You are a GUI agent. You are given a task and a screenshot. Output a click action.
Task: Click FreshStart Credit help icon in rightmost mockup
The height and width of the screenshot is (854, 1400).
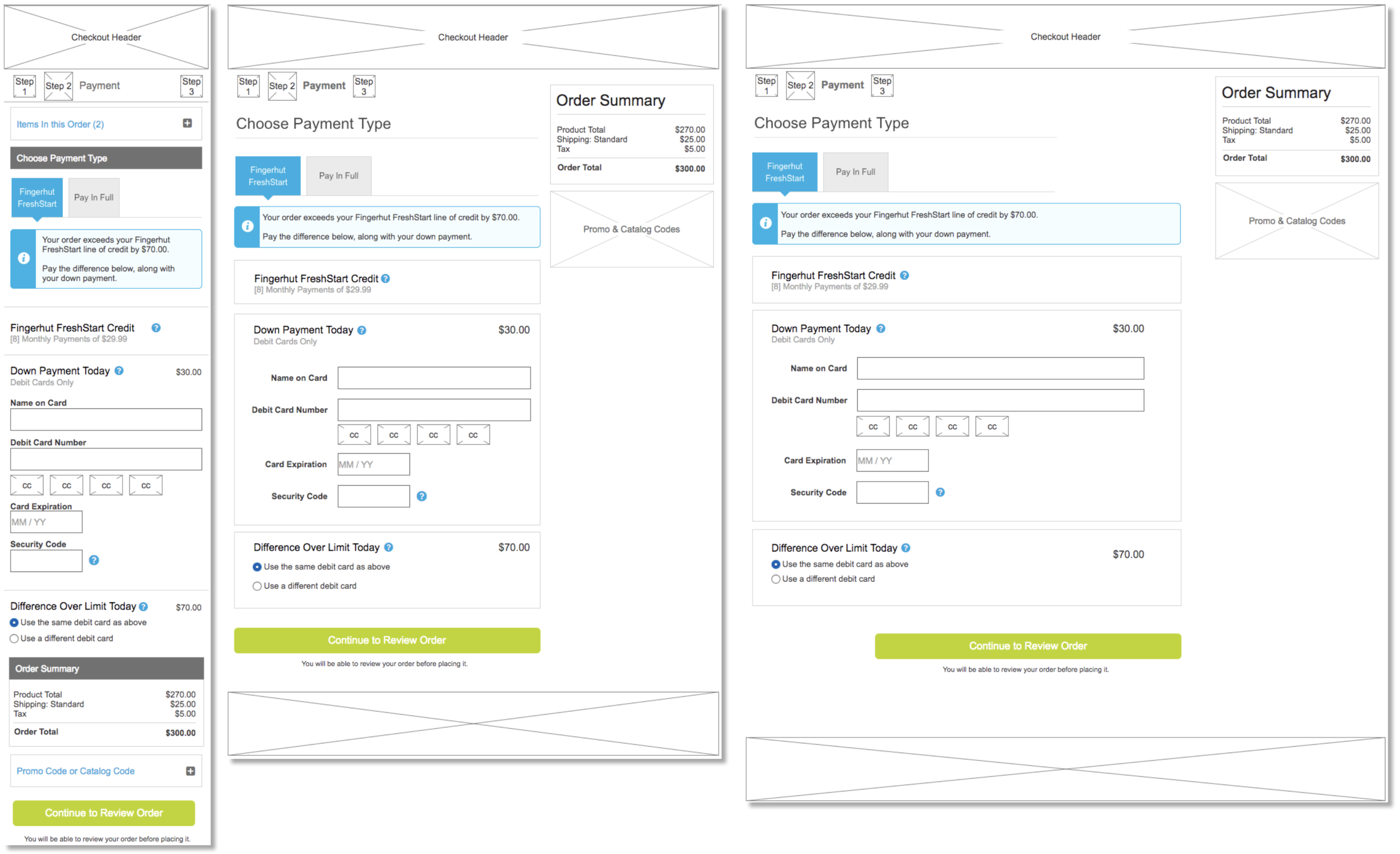[904, 276]
